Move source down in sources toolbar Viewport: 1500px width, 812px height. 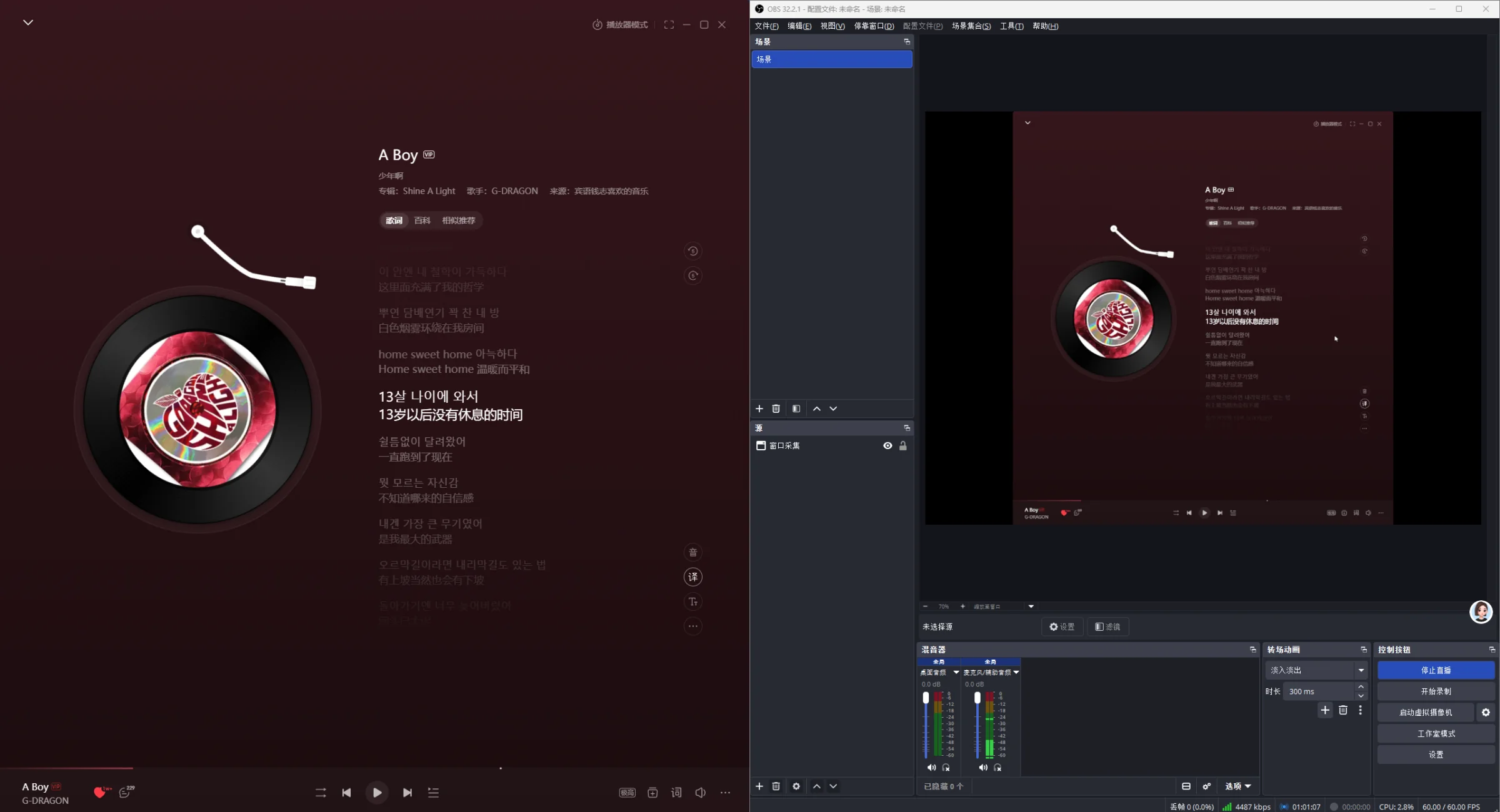click(x=834, y=786)
